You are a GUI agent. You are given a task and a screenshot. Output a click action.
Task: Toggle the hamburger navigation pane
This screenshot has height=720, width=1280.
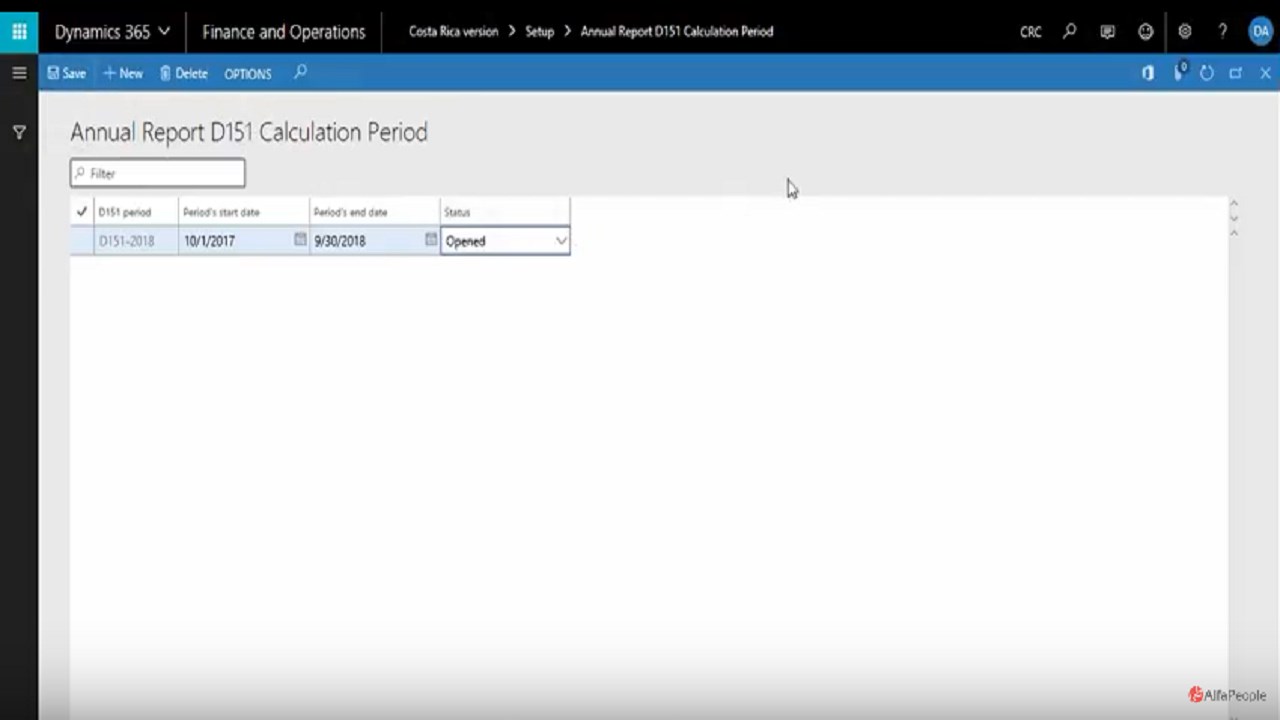tap(19, 73)
